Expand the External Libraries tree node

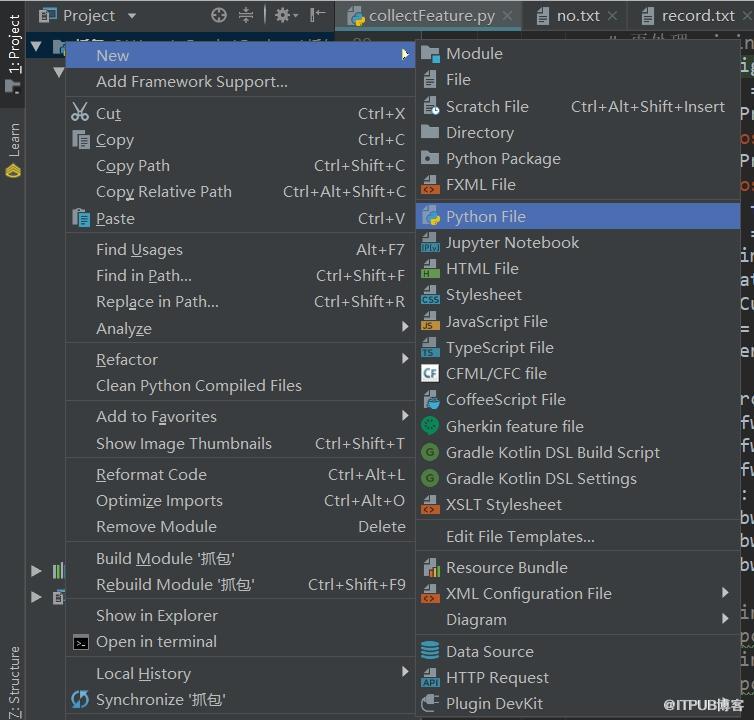click(36, 571)
